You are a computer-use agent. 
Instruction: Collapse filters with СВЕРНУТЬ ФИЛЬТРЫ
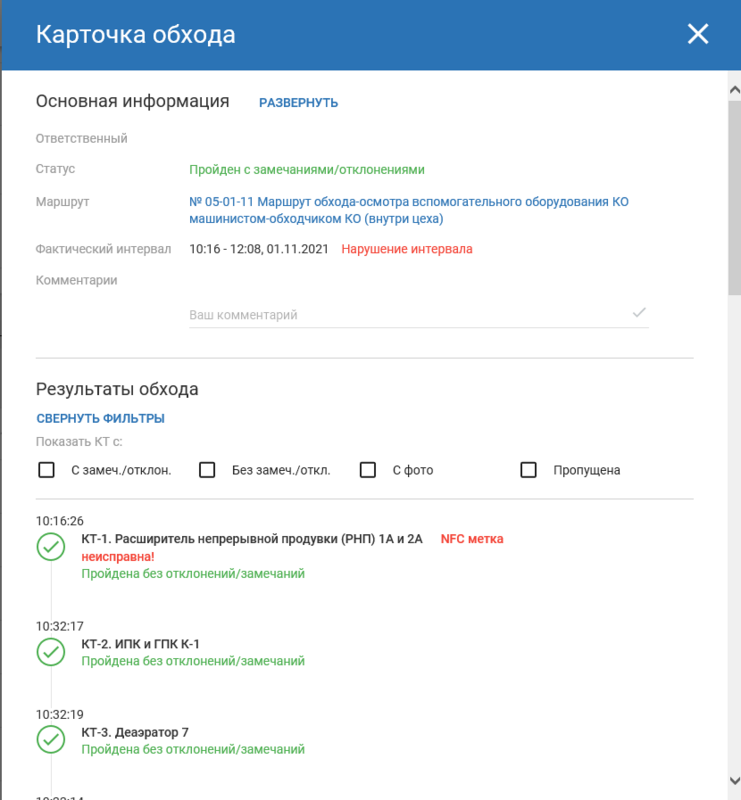click(x=101, y=418)
